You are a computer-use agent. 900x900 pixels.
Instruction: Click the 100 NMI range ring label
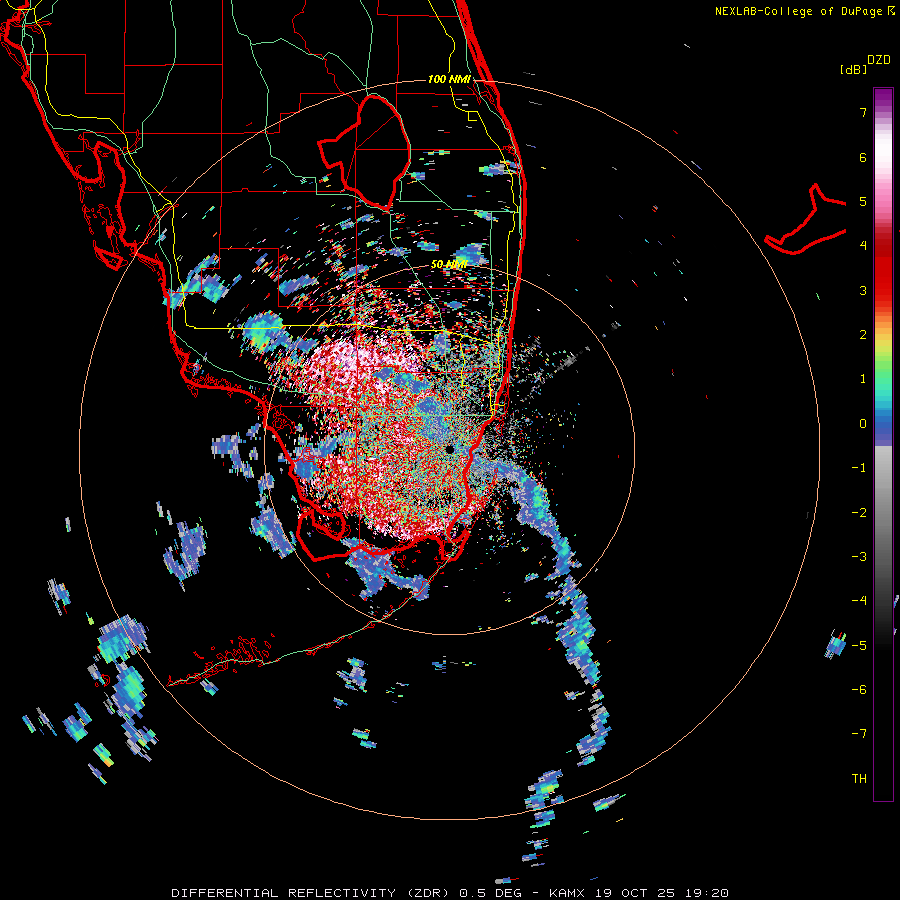click(449, 79)
